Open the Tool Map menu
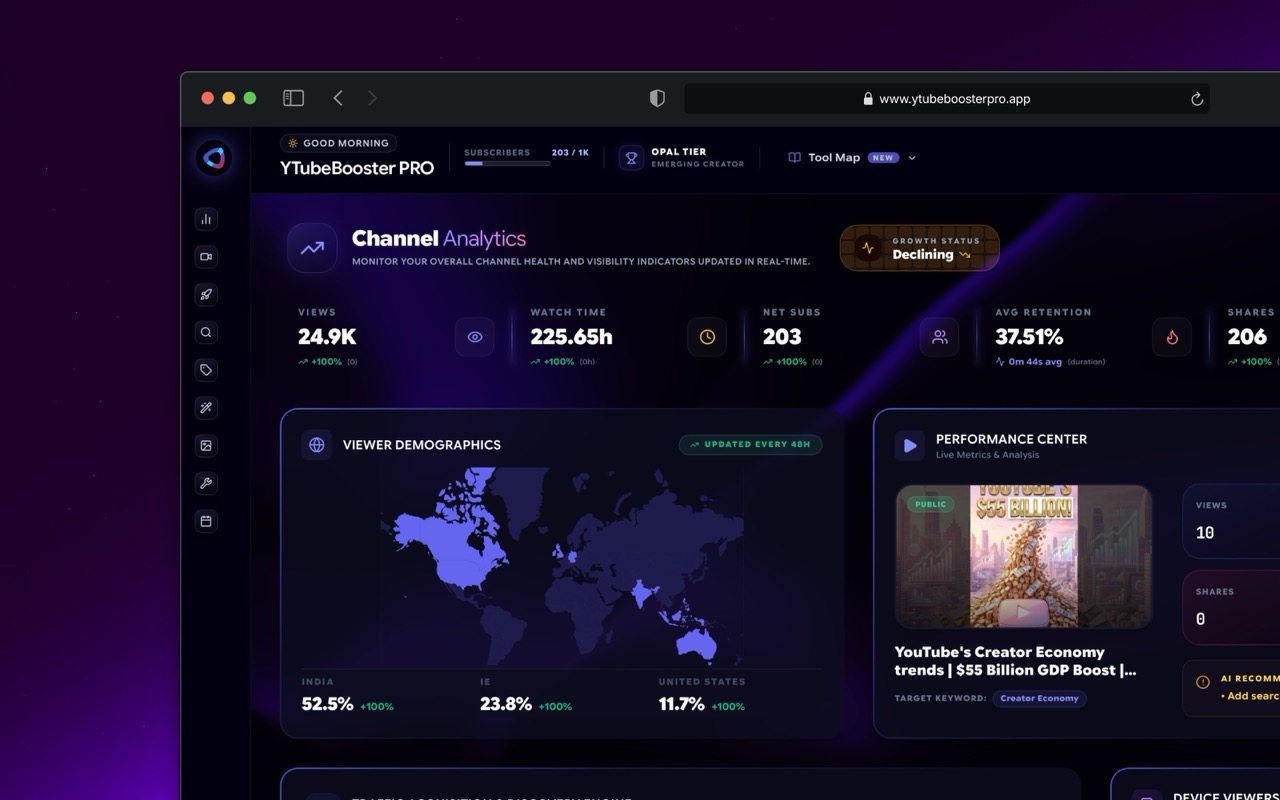 click(852, 158)
